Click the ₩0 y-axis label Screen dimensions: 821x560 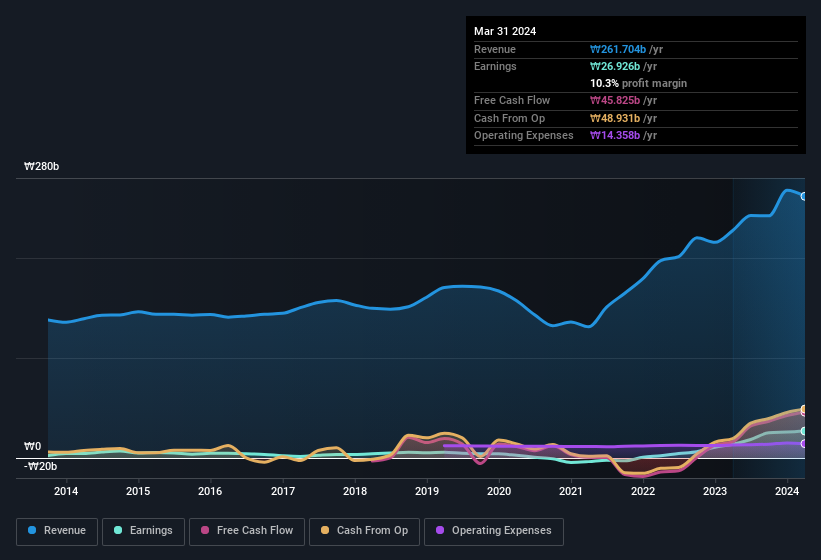(x=32, y=446)
